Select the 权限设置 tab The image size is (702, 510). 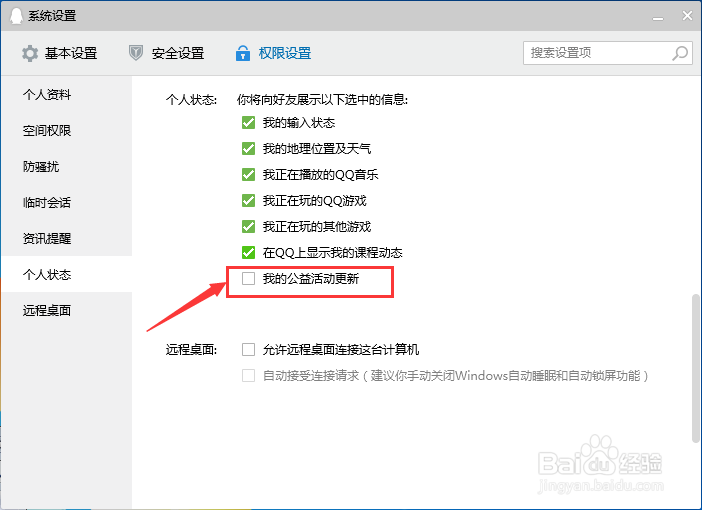(274, 53)
